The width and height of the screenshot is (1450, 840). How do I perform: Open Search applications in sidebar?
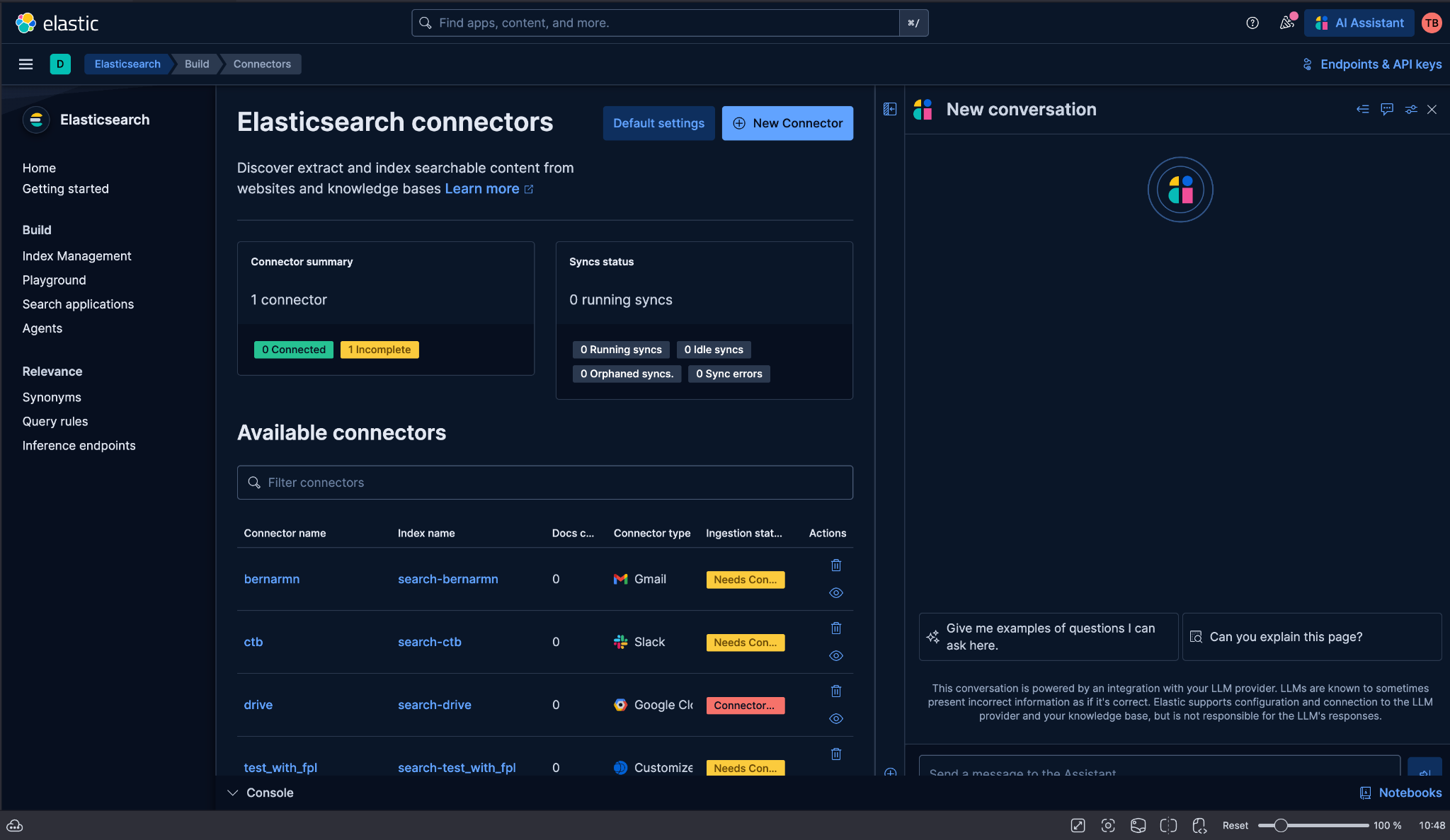tap(78, 304)
